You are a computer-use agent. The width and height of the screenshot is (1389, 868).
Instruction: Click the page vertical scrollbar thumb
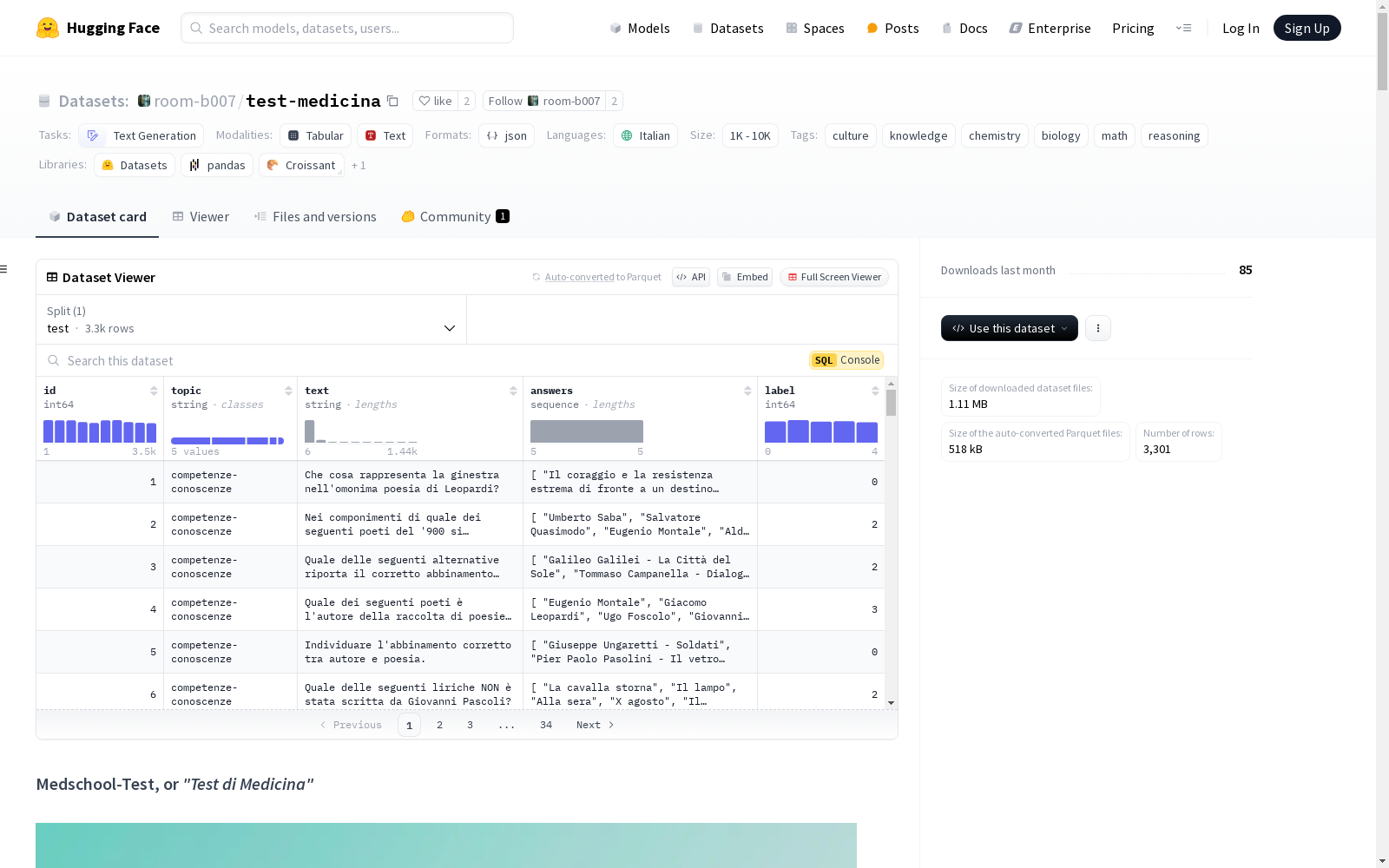pyautogui.click(x=1382, y=52)
